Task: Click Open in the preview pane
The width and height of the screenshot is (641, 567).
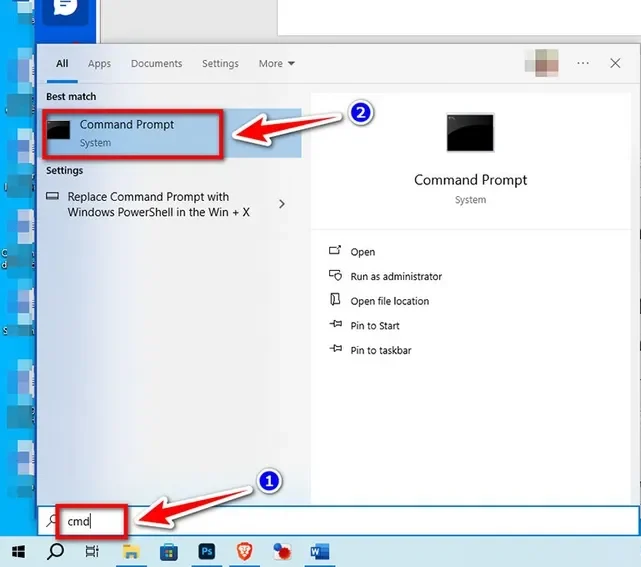Action: click(x=363, y=252)
